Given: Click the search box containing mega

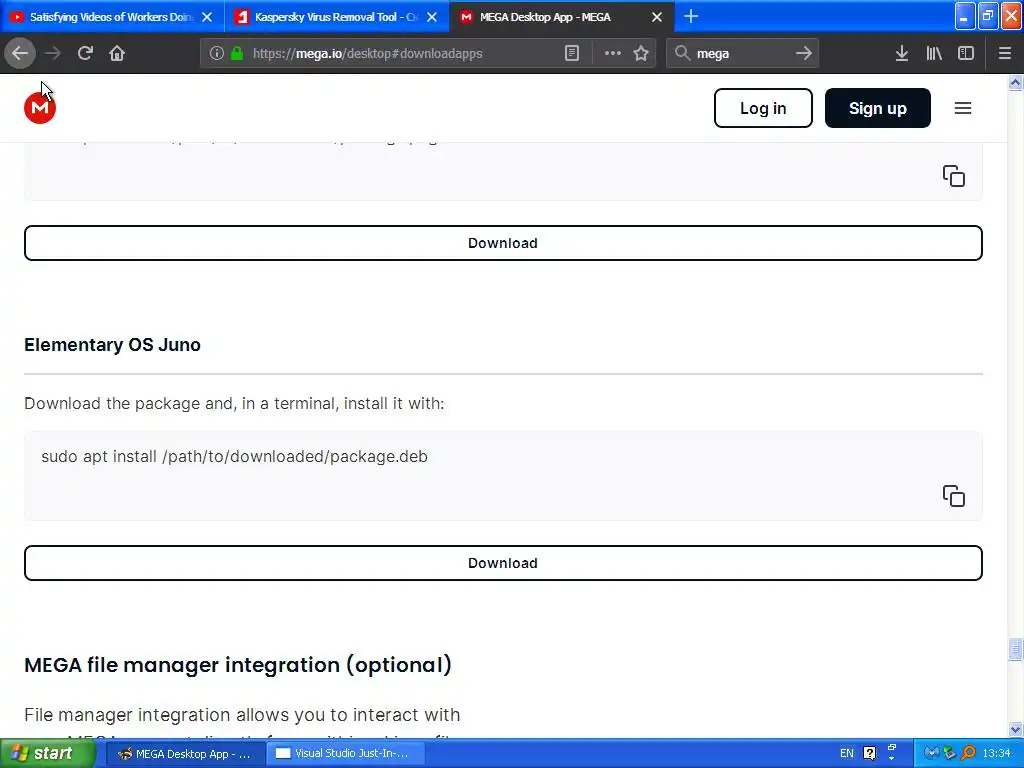Looking at the screenshot, I should 743,54.
